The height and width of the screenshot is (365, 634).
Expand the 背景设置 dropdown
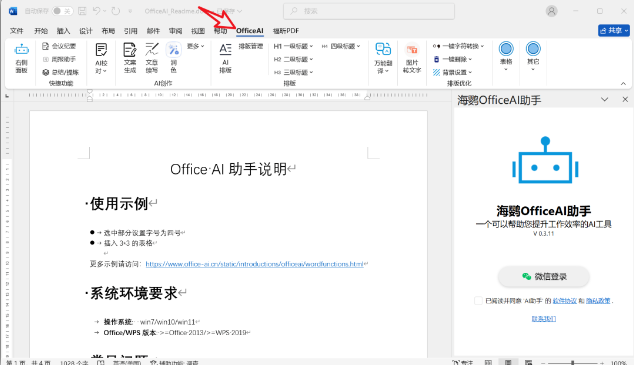(452, 72)
